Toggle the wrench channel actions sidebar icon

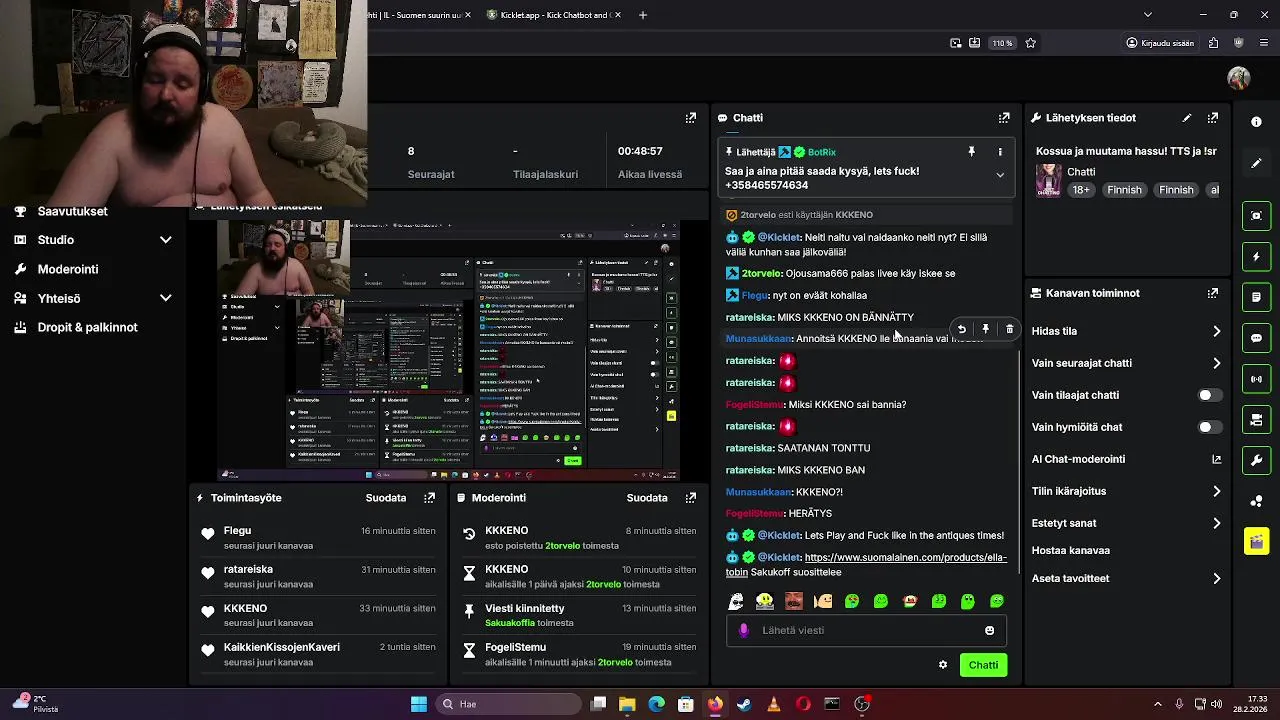(x=1257, y=461)
